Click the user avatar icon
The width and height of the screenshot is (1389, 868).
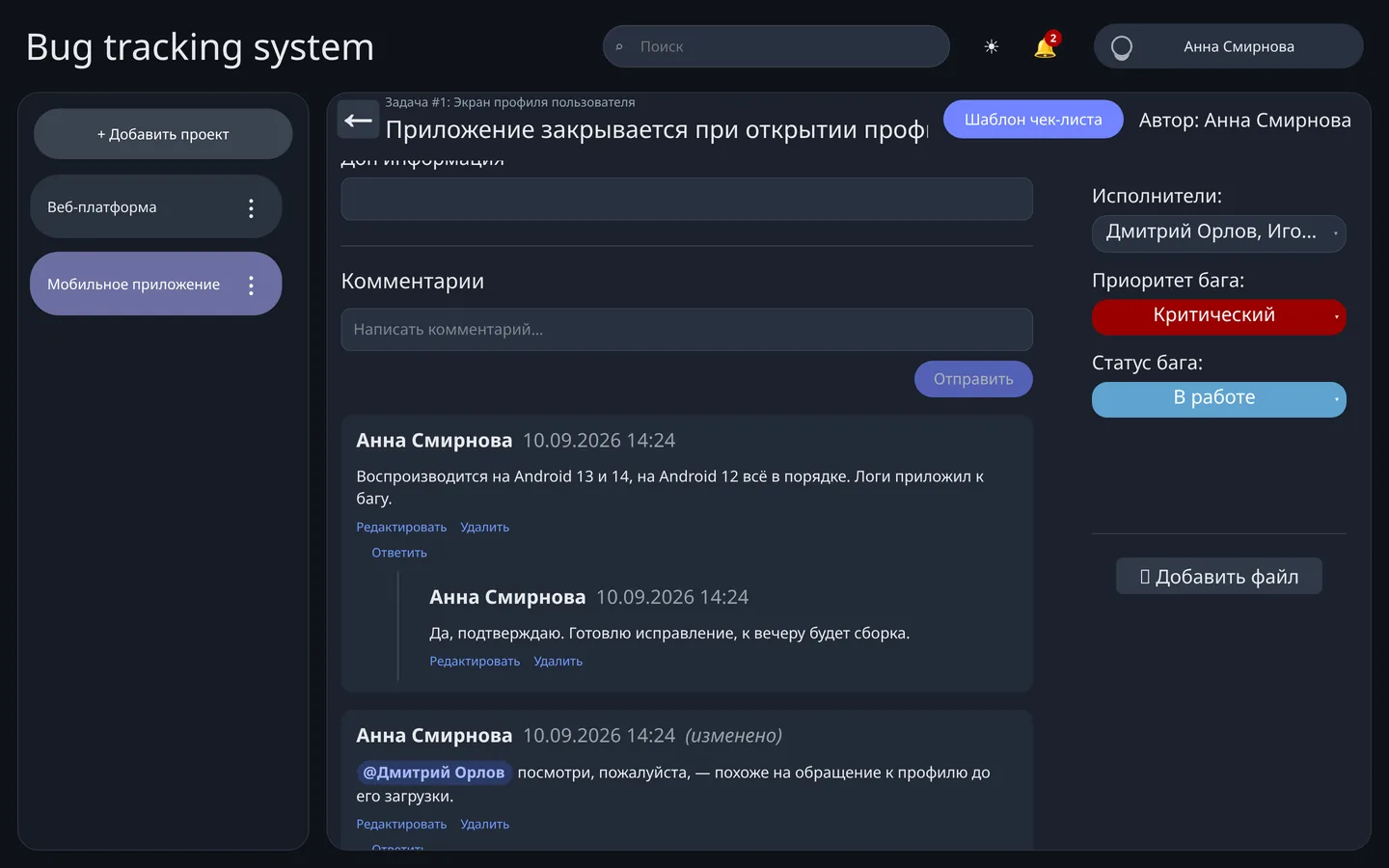(x=1121, y=46)
